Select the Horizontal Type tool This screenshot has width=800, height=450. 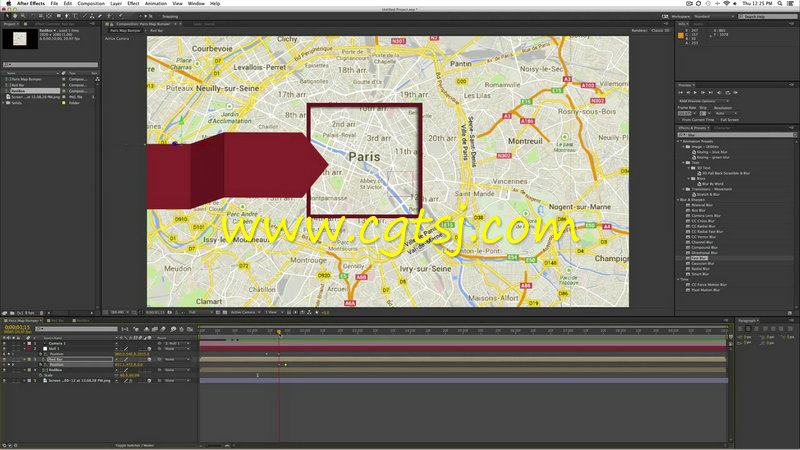click(75, 16)
